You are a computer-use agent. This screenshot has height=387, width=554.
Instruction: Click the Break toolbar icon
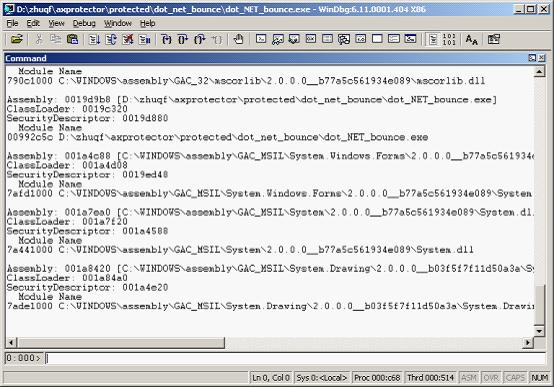coord(145,39)
